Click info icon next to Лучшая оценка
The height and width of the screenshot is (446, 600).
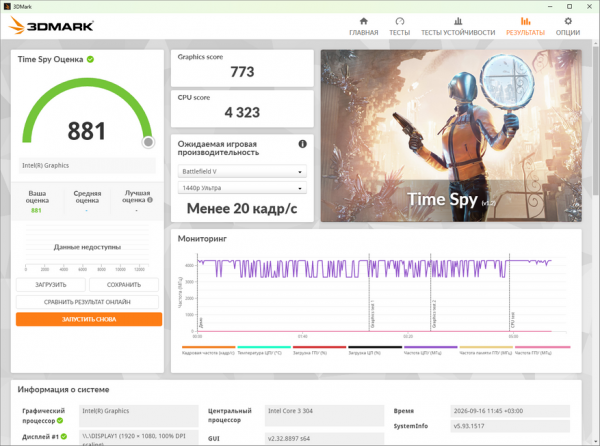point(150,200)
